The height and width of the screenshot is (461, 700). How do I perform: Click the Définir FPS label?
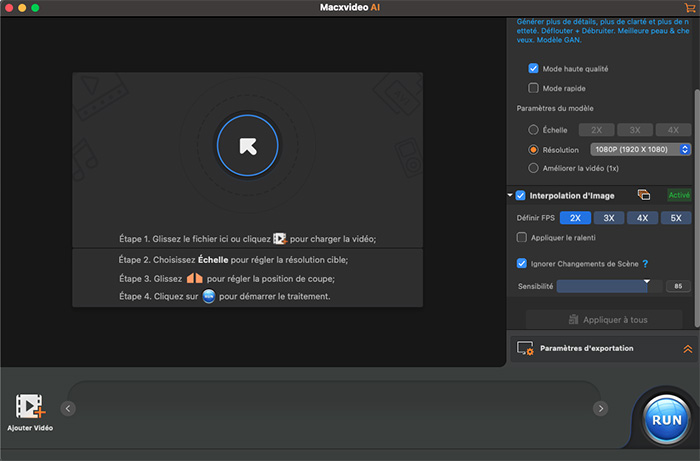tap(535, 218)
